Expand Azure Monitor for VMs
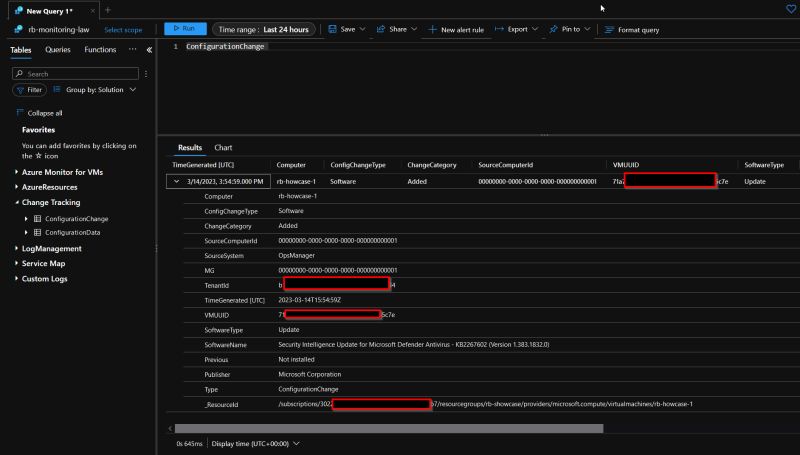 pyautogui.click(x=16, y=172)
